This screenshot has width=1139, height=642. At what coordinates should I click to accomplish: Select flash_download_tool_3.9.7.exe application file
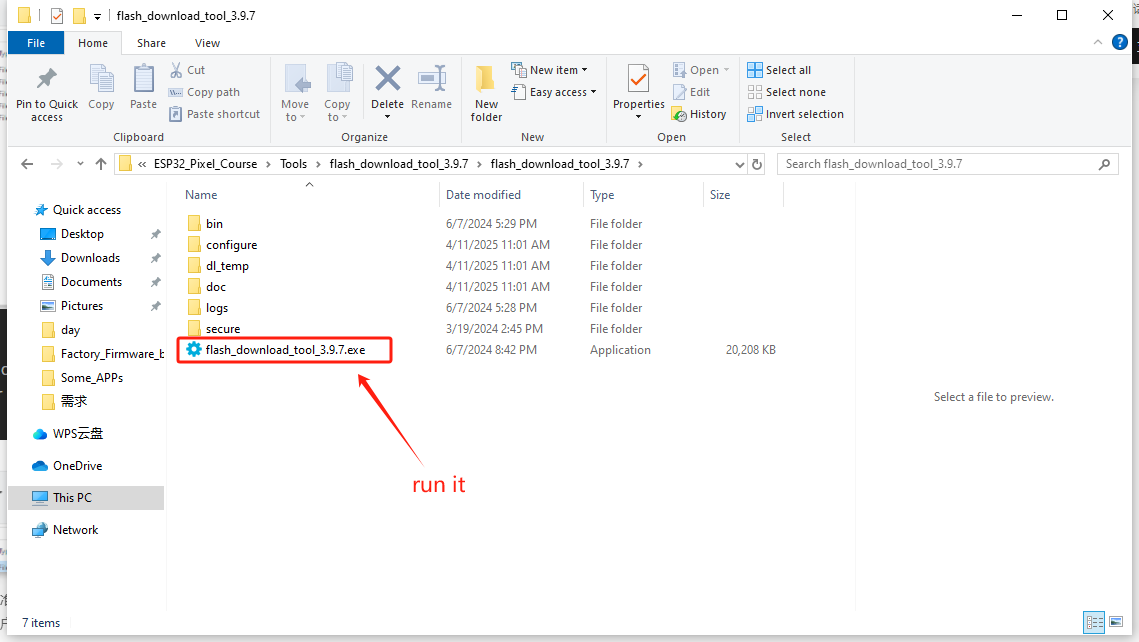tap(285, 350)
